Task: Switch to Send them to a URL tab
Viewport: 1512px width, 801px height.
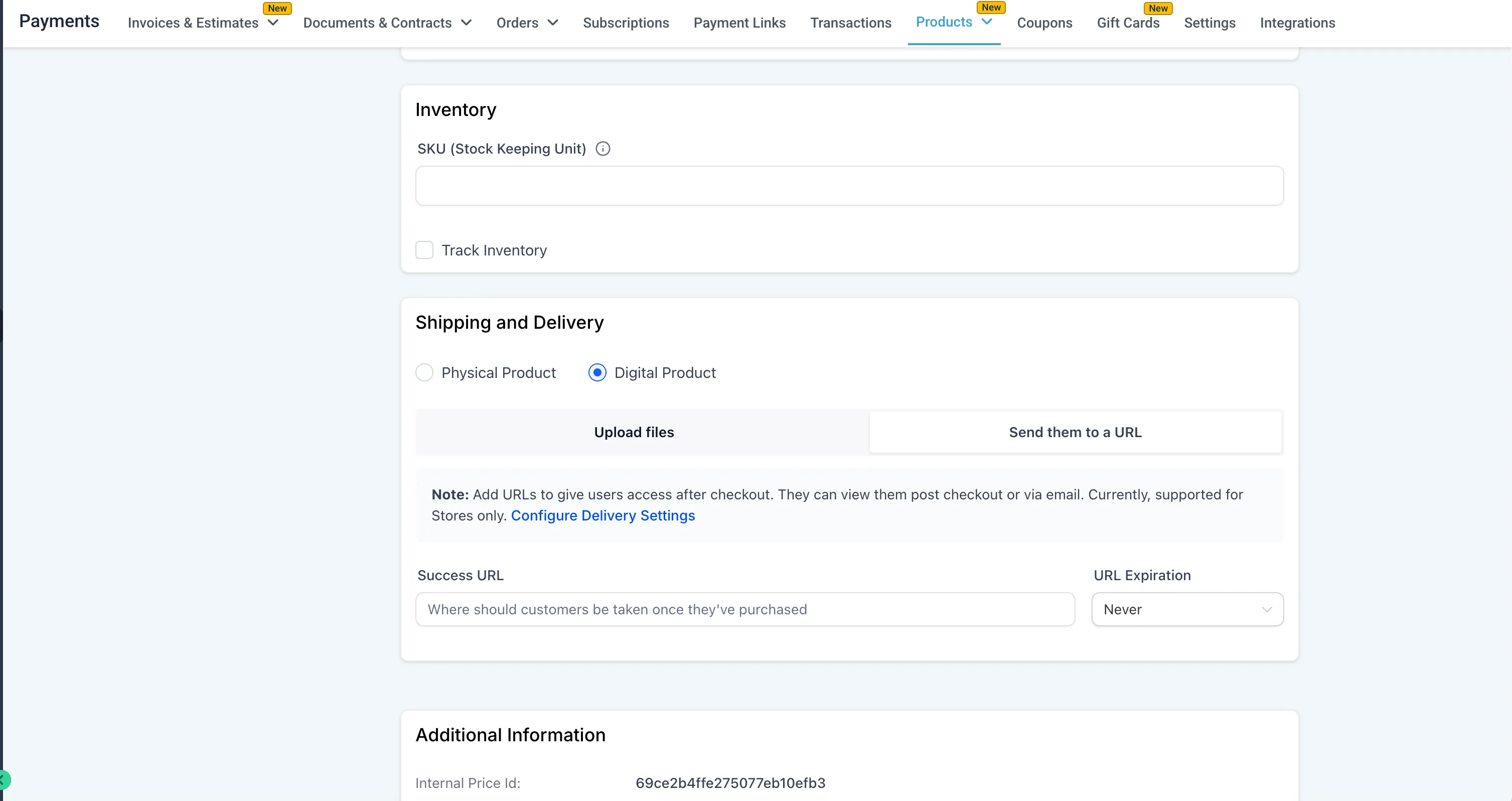Action: click(x=1075, y=432)
